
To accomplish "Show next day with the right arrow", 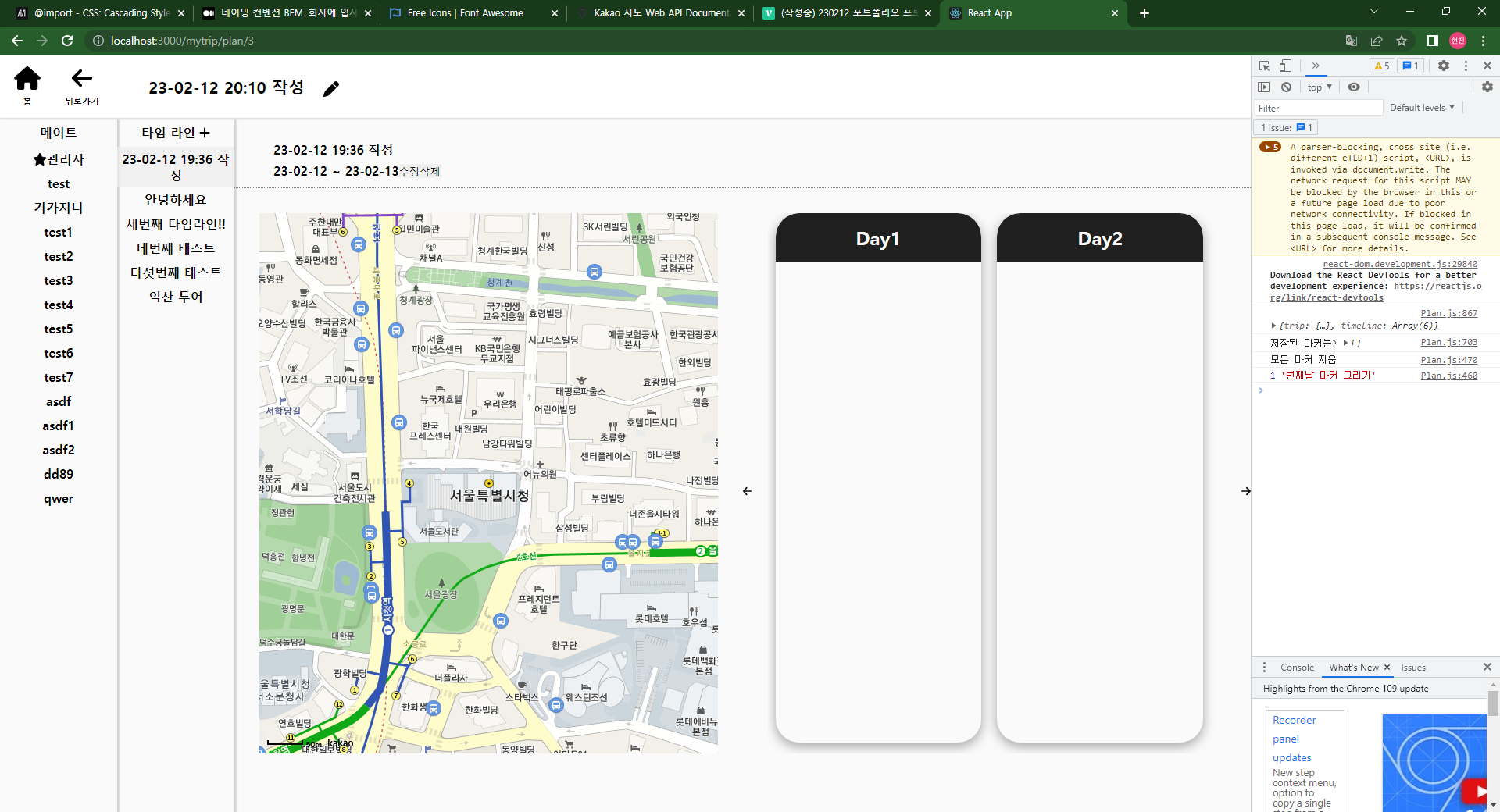I will [x=1245, y=491].
